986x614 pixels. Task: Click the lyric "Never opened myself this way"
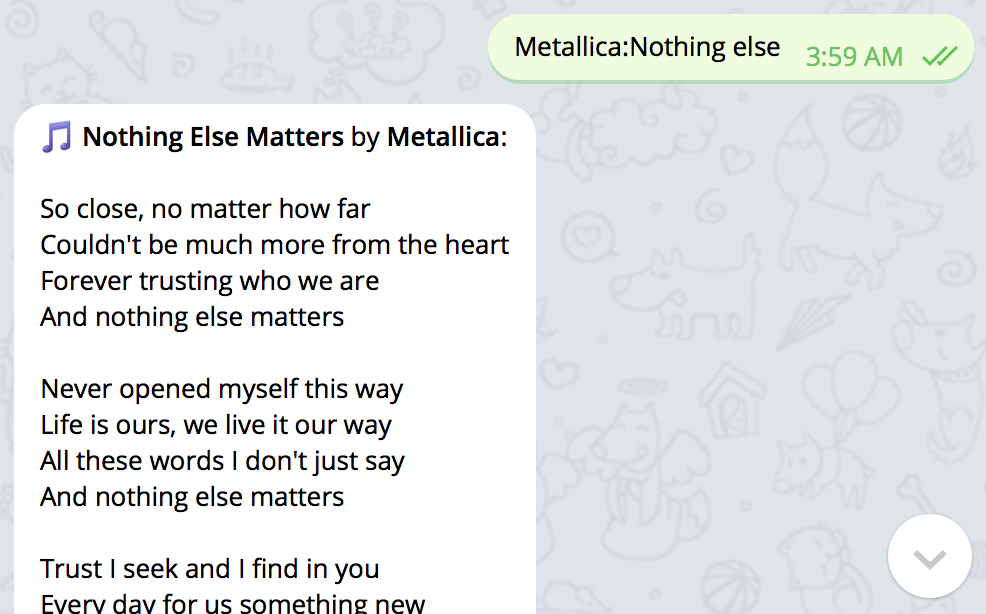tap(221, 389)
